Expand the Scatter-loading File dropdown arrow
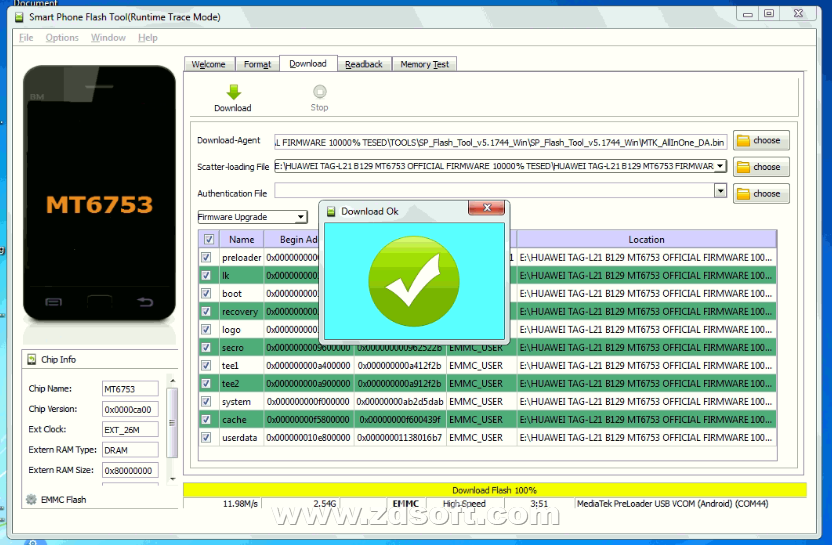This screenshot has height=545, width=832. pos(720,166)
